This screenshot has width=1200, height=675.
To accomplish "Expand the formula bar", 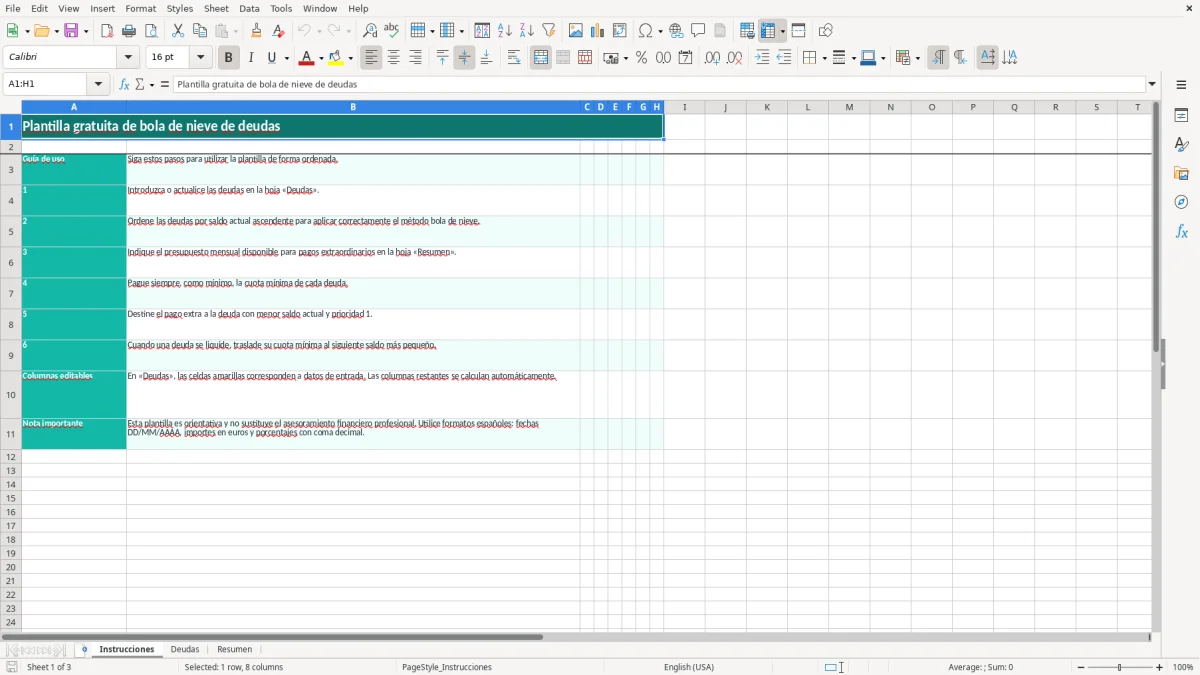I will [1152, 84].
